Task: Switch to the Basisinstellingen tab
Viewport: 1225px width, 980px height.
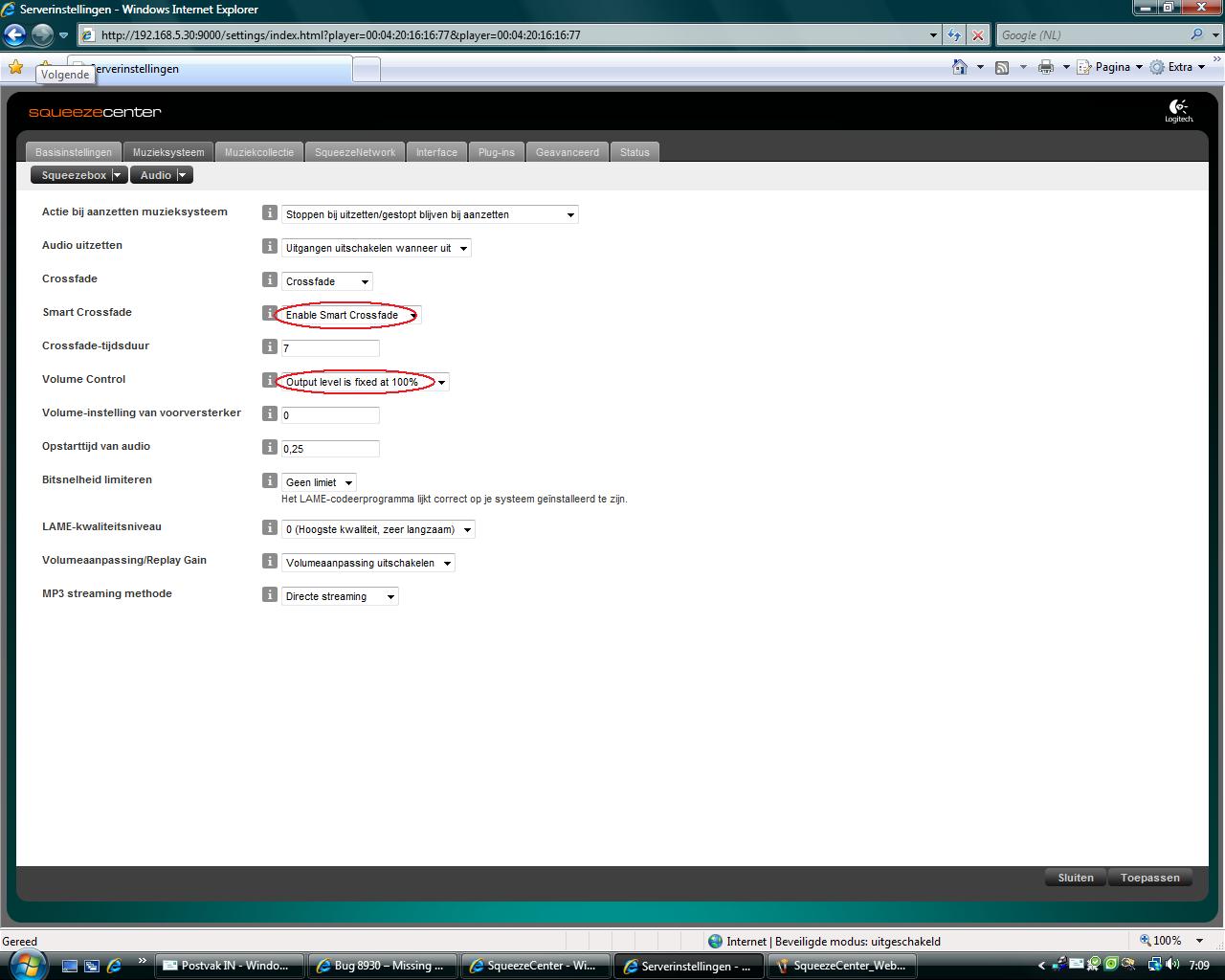Action: click(x=74, y=152)
